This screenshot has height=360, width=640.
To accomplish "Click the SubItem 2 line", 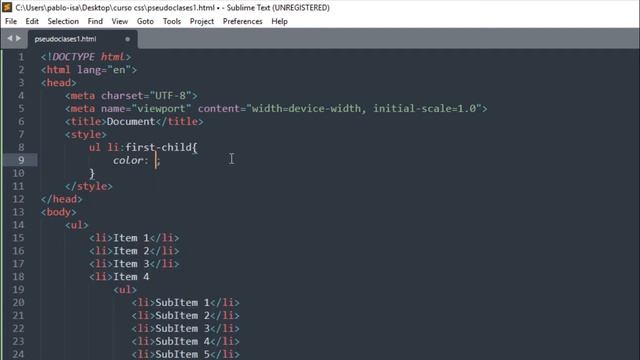I will tap(185, 316).
